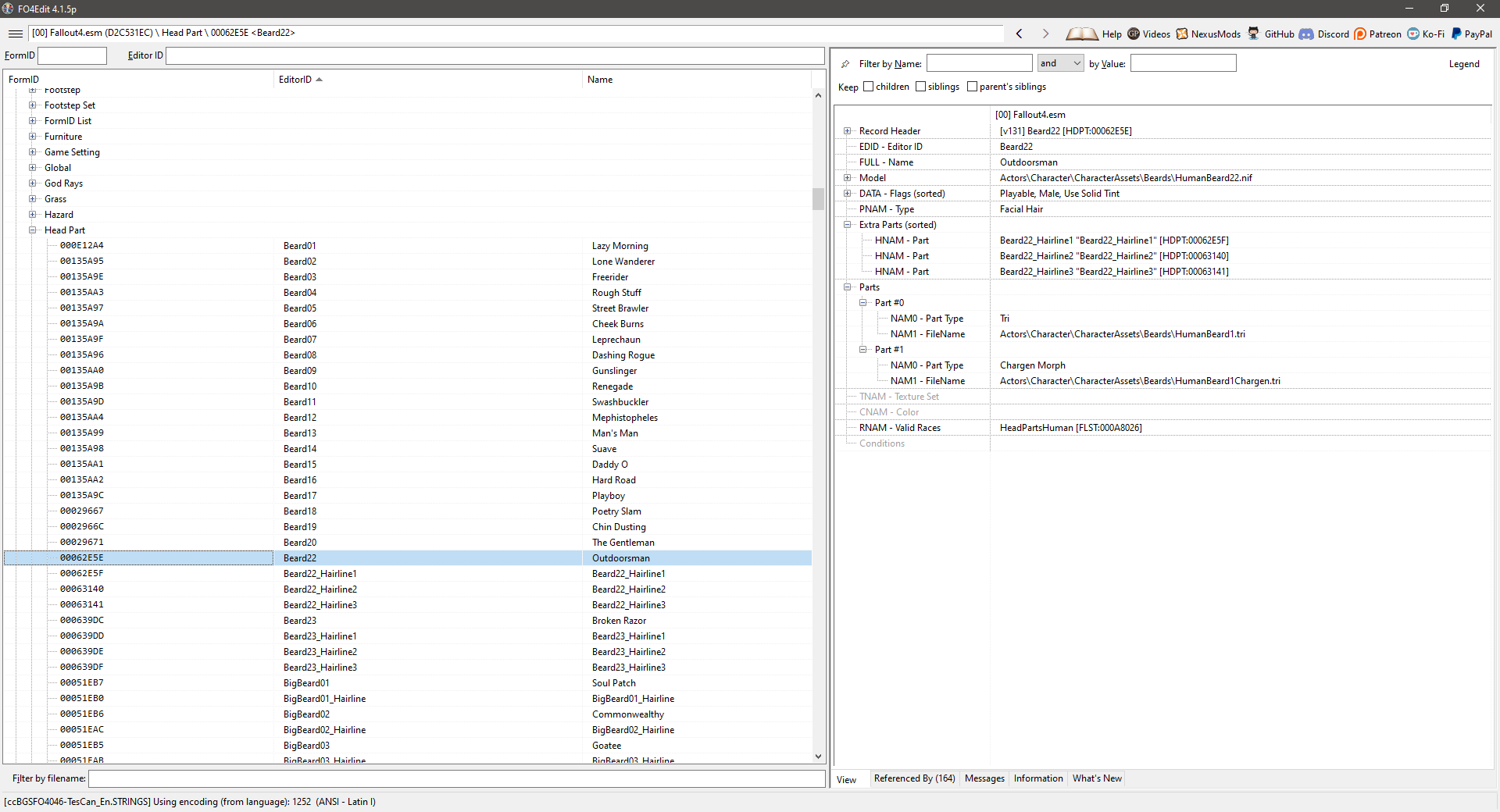Viewport: 1500px width, 812px height.
Task: Open the 'and' filter operator dropdown
Action: point(1060,63)
